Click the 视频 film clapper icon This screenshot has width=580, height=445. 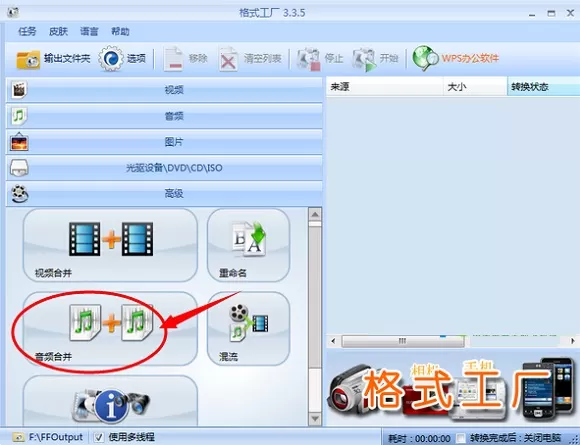point(19,90)
